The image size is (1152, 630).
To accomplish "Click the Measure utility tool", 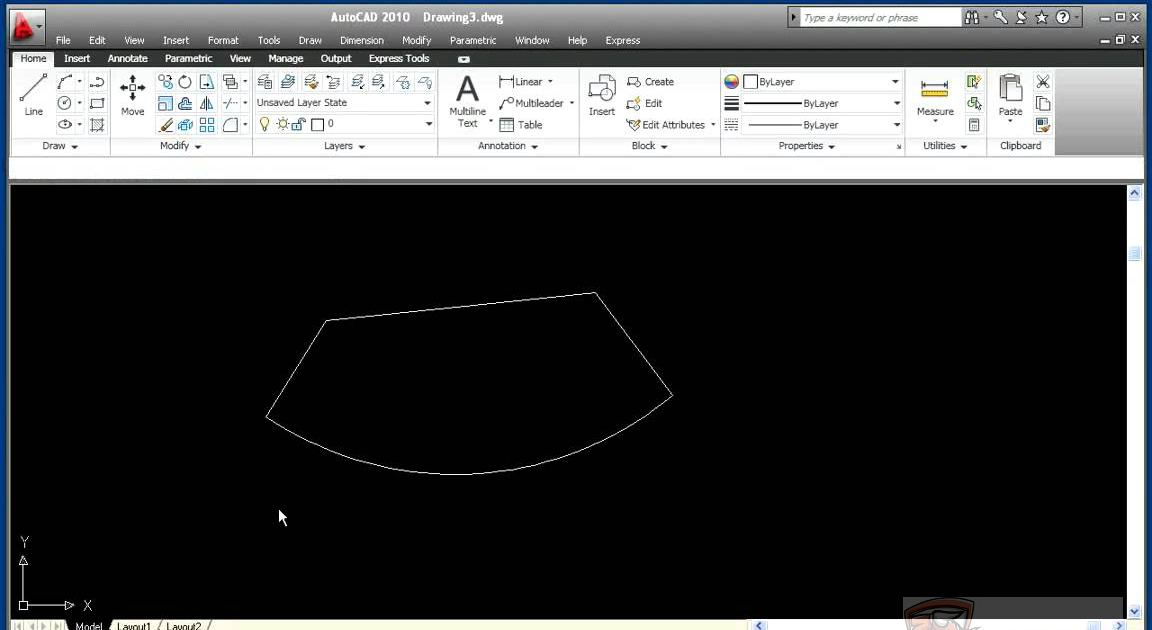I will click(935, 96).
